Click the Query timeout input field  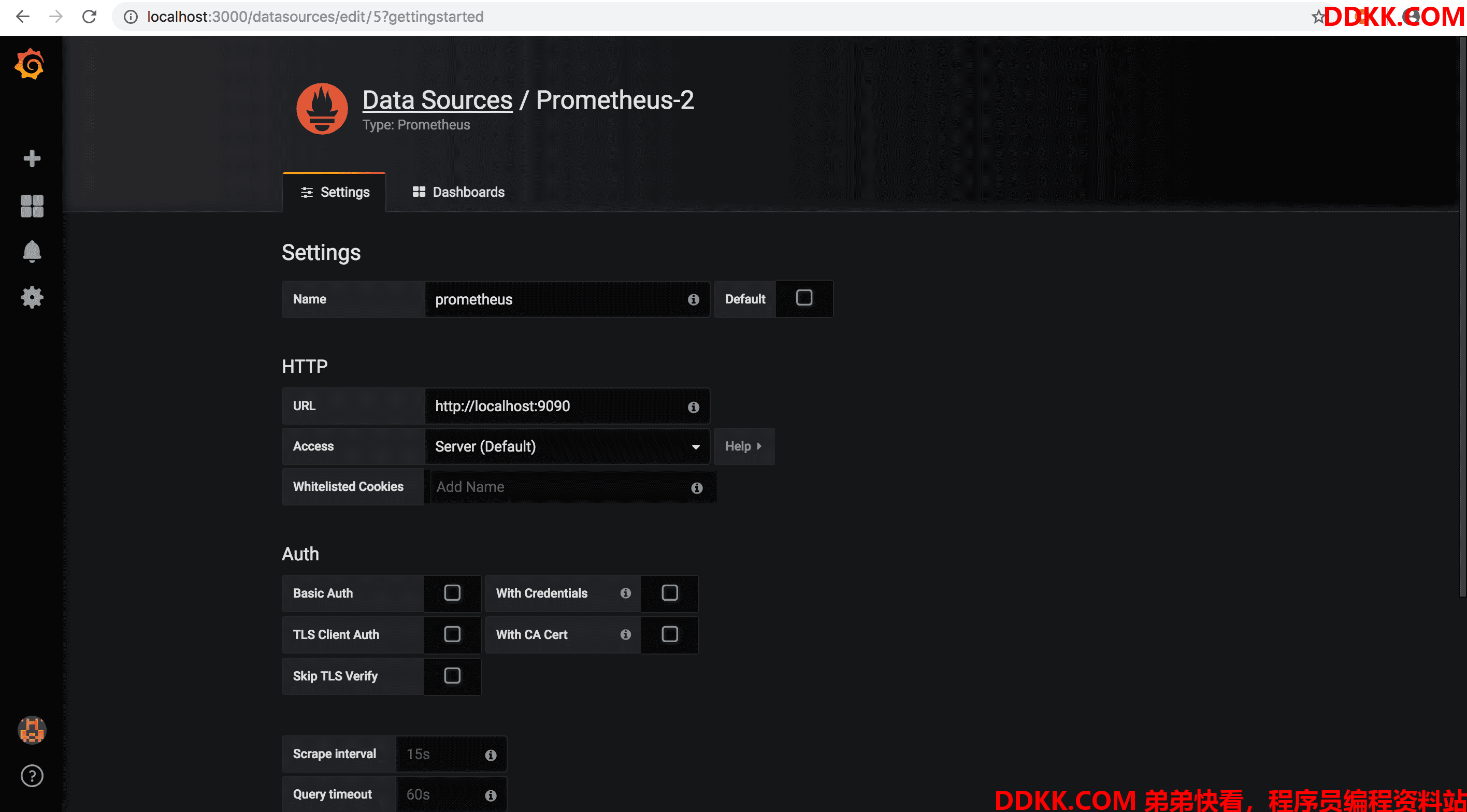tap(451, 795)
